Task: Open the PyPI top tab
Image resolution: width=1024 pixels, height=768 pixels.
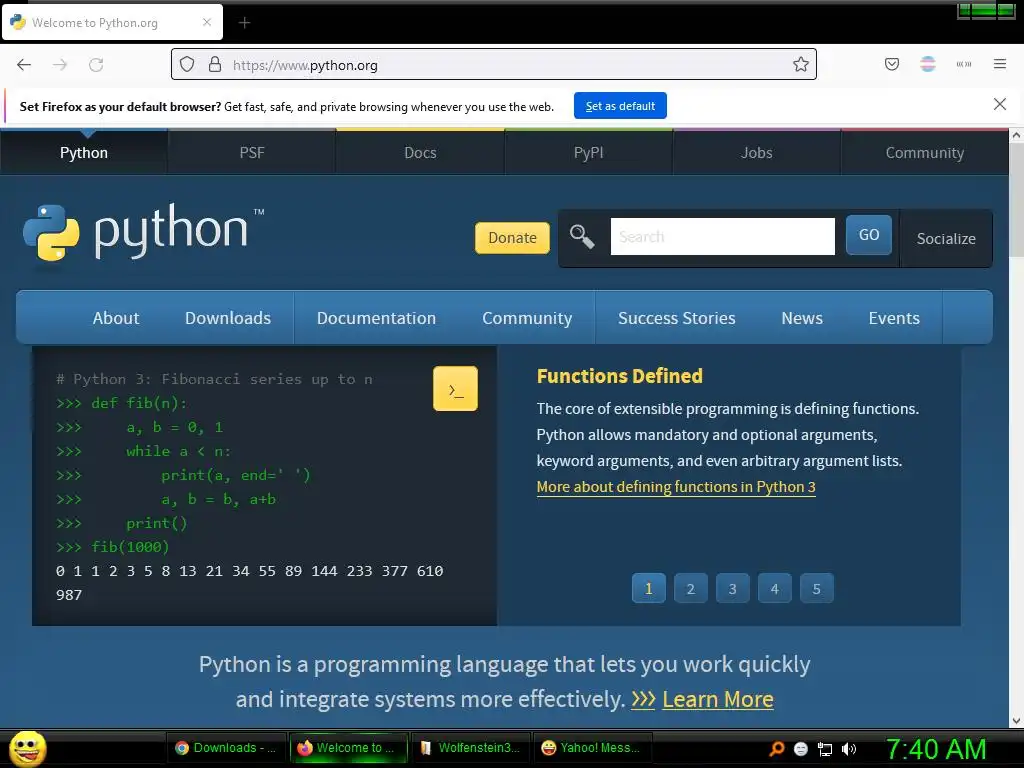Action: pos(588,153)
